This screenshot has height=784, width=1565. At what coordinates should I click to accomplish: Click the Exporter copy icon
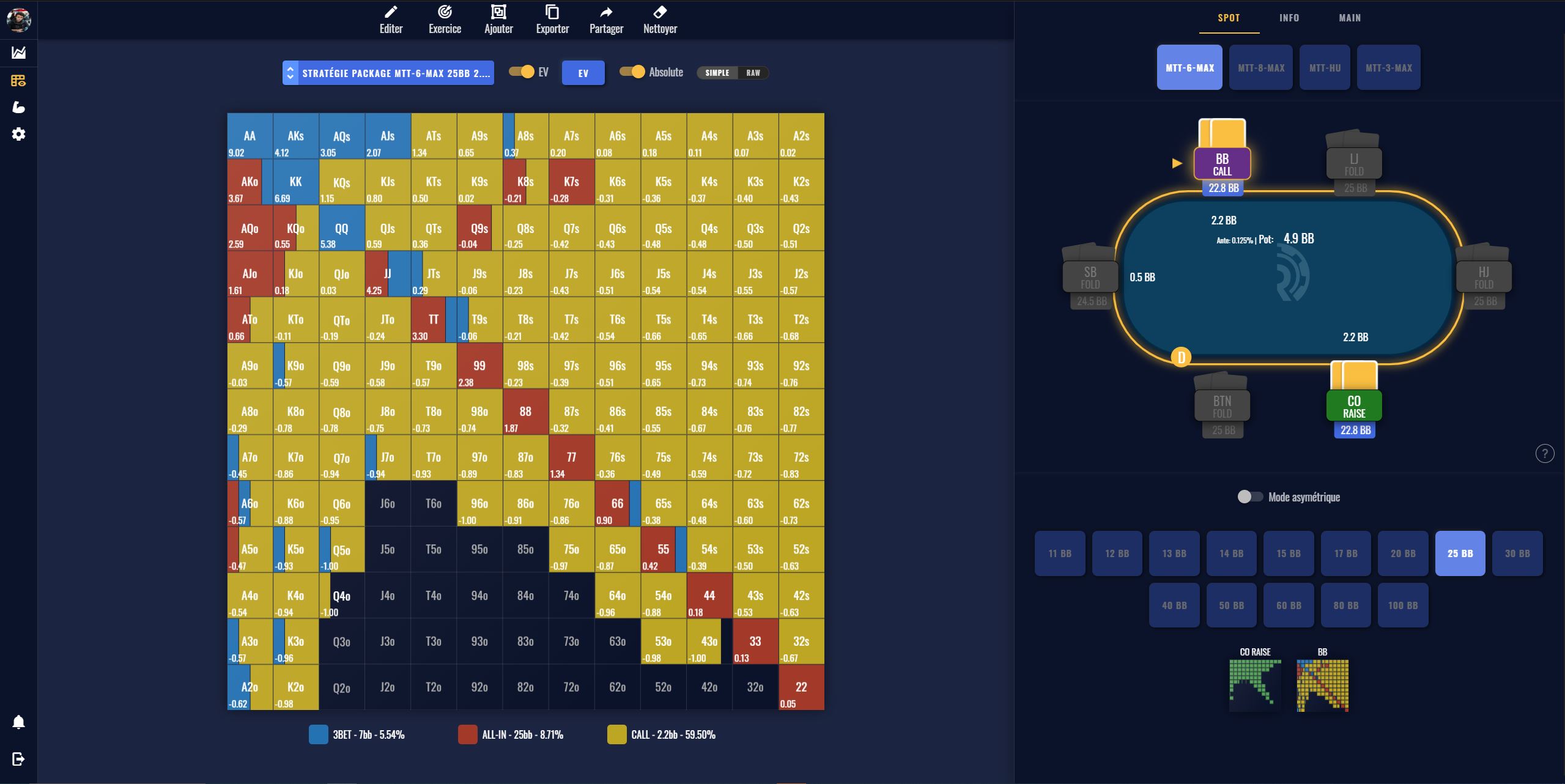click(x=552, y=12)
